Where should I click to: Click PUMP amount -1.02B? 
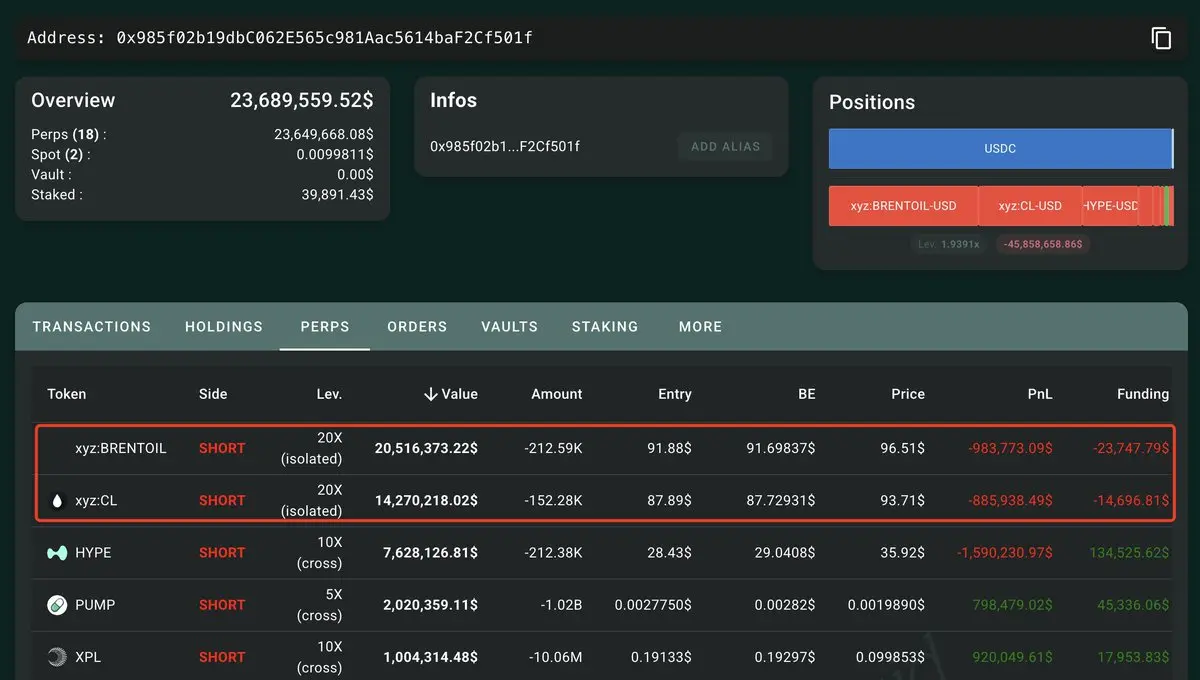pos(559,605)
